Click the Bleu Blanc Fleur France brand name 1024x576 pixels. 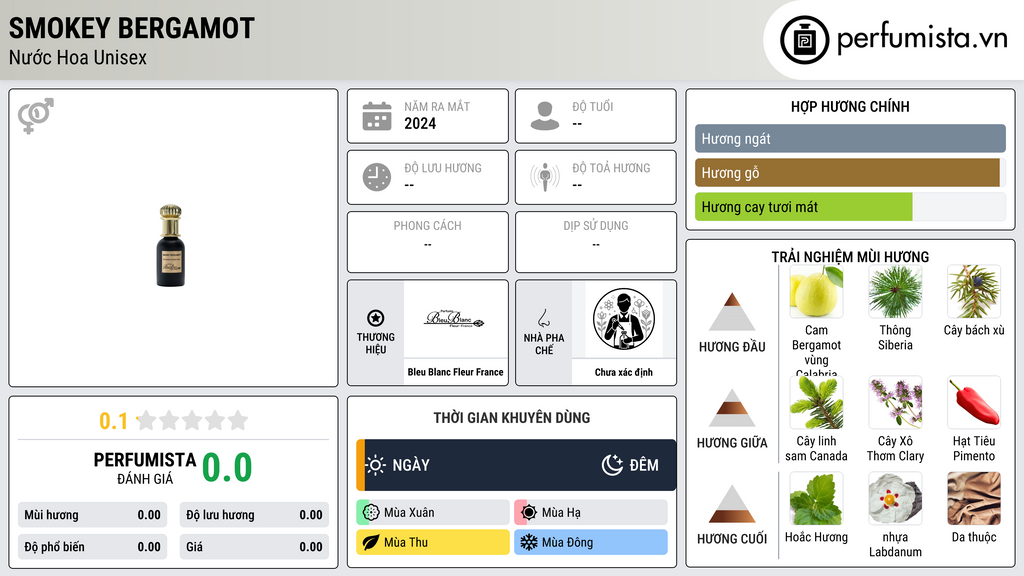coord(455,372)
